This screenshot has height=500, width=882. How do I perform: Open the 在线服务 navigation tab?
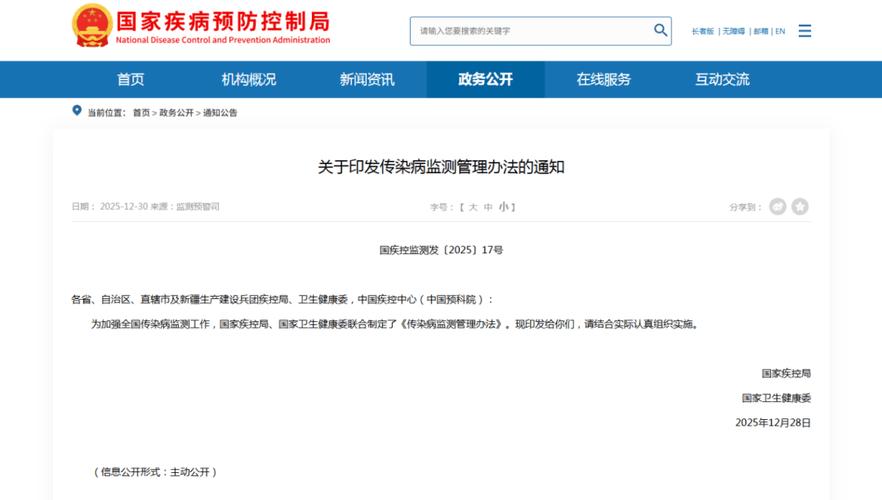pyautogui.click(x=604, y=79)
